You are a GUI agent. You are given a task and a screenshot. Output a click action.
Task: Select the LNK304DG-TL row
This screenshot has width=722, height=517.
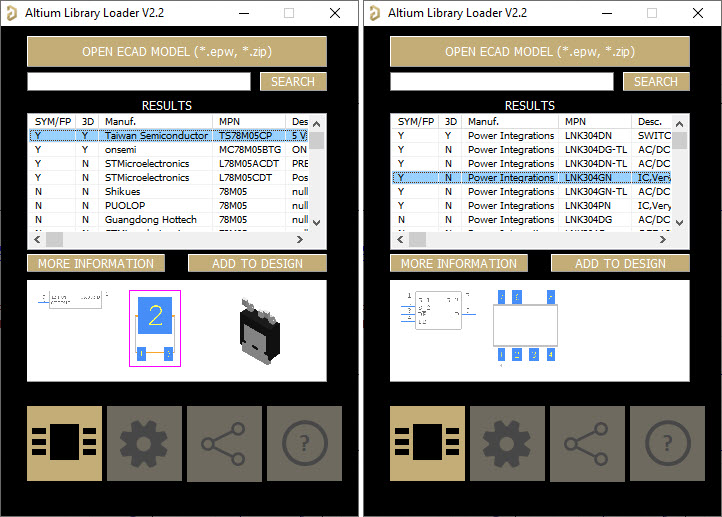coord(531,150)
